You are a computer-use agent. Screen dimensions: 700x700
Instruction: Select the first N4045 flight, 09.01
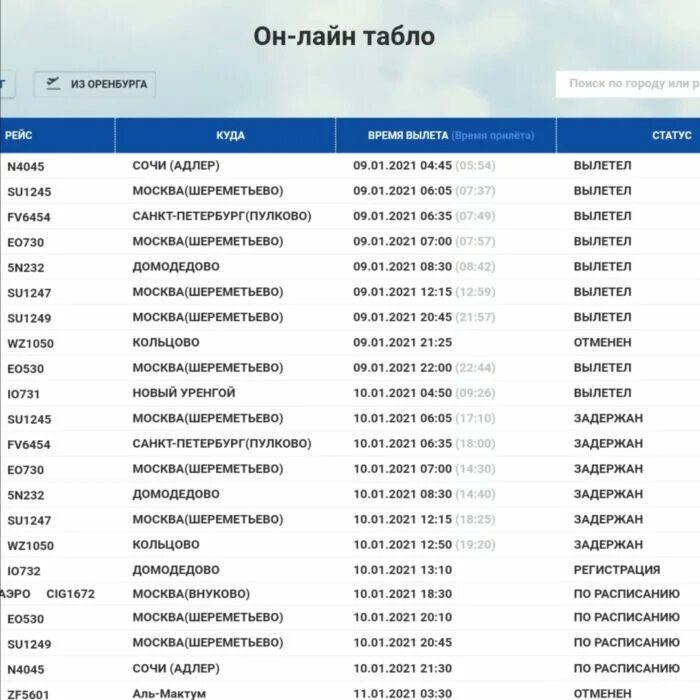26,167
